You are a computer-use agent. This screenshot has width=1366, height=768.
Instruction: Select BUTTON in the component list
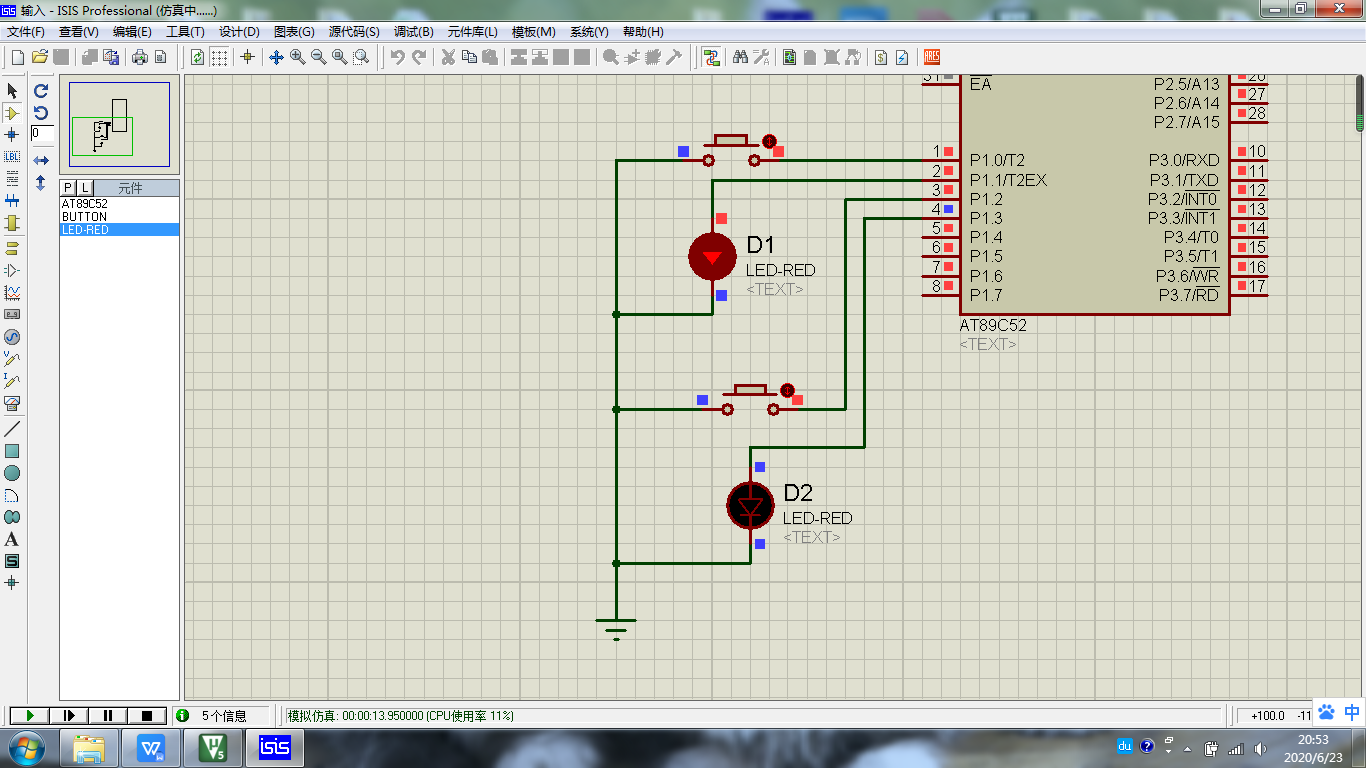tap(84, 217)
